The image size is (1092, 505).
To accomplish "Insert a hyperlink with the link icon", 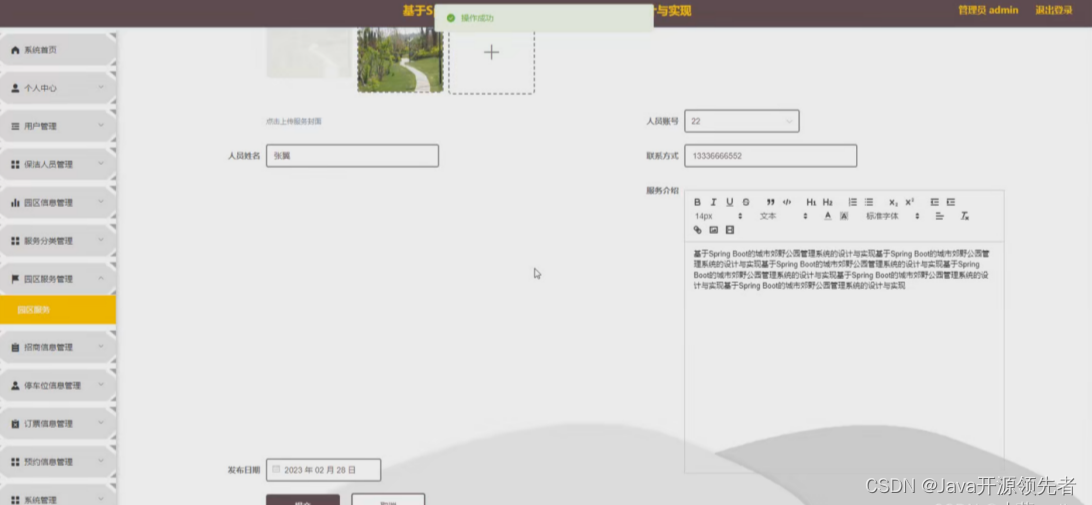I will coord(697,230).
